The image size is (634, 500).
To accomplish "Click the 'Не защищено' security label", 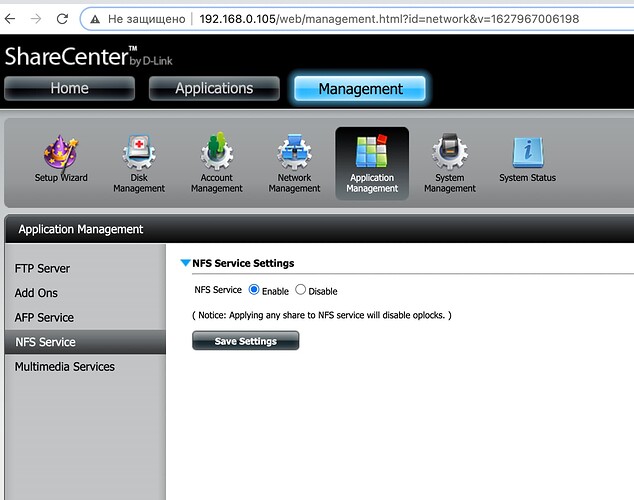I will tap(146, 19).
